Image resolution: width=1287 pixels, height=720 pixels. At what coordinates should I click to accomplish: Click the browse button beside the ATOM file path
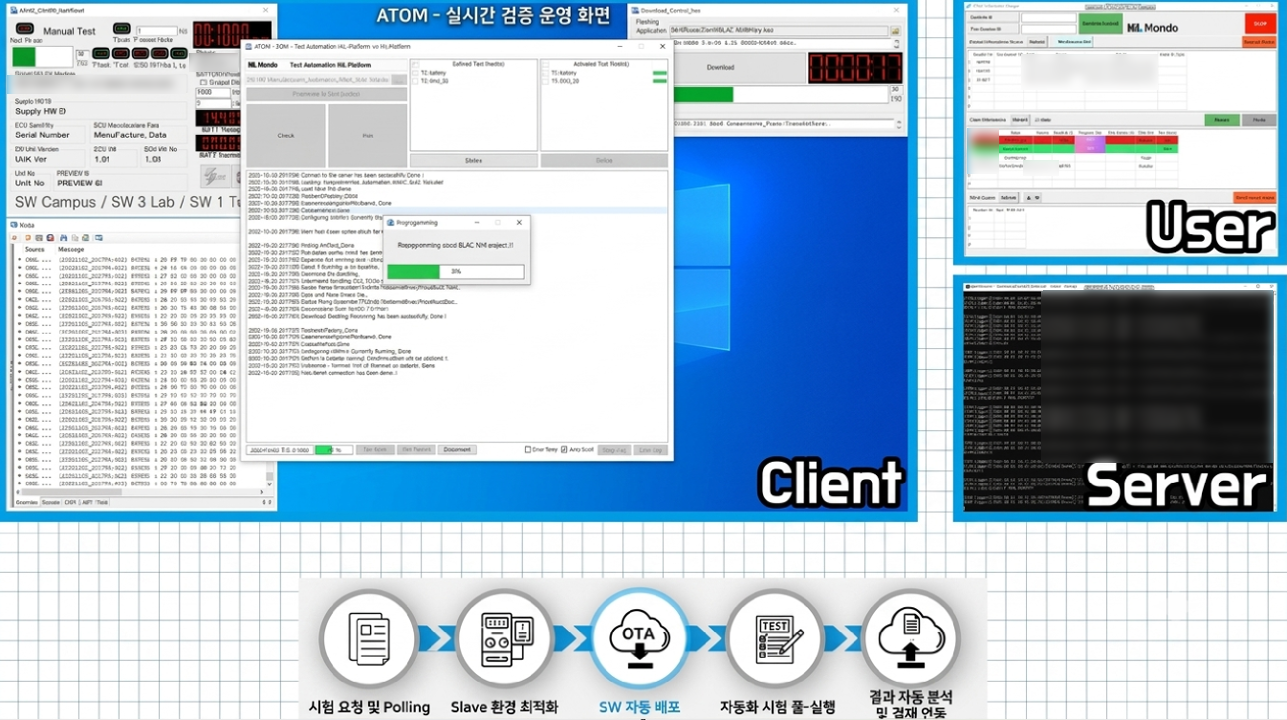[399, 80]
